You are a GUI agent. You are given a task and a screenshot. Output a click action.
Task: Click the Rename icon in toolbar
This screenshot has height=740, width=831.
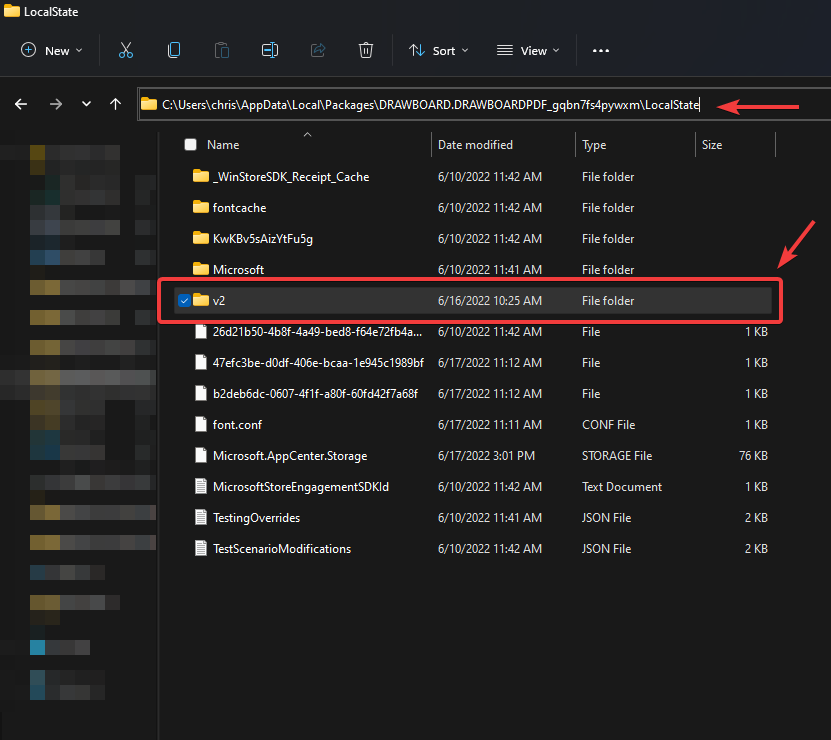tap(270, 50)
